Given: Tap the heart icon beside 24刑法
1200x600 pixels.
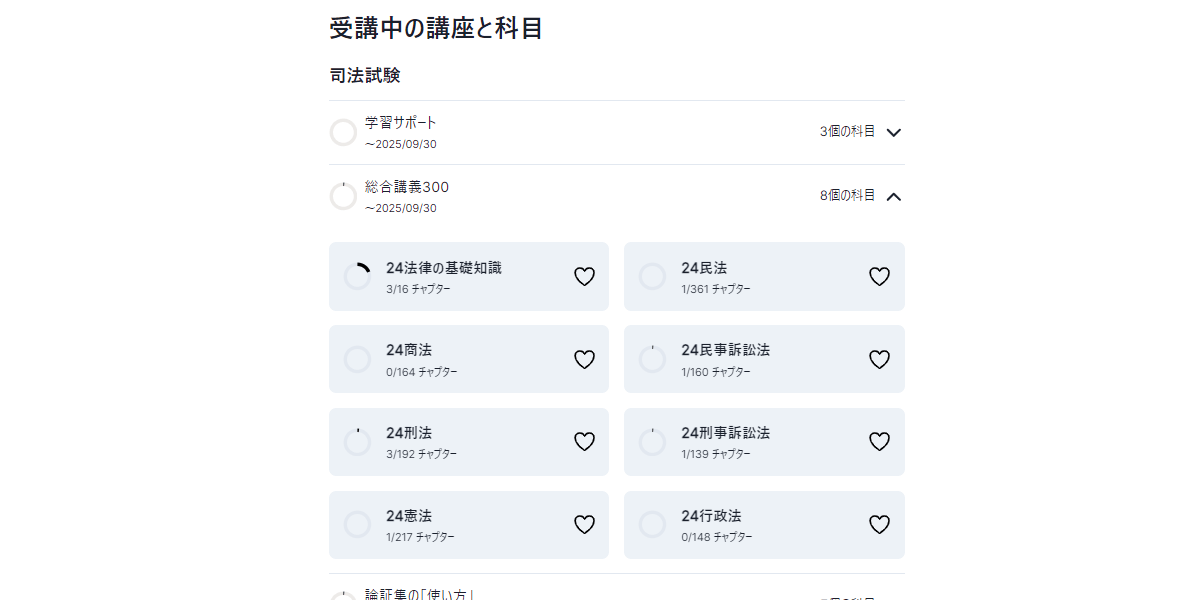Looking at the screenshot, I should click(584, 442).
